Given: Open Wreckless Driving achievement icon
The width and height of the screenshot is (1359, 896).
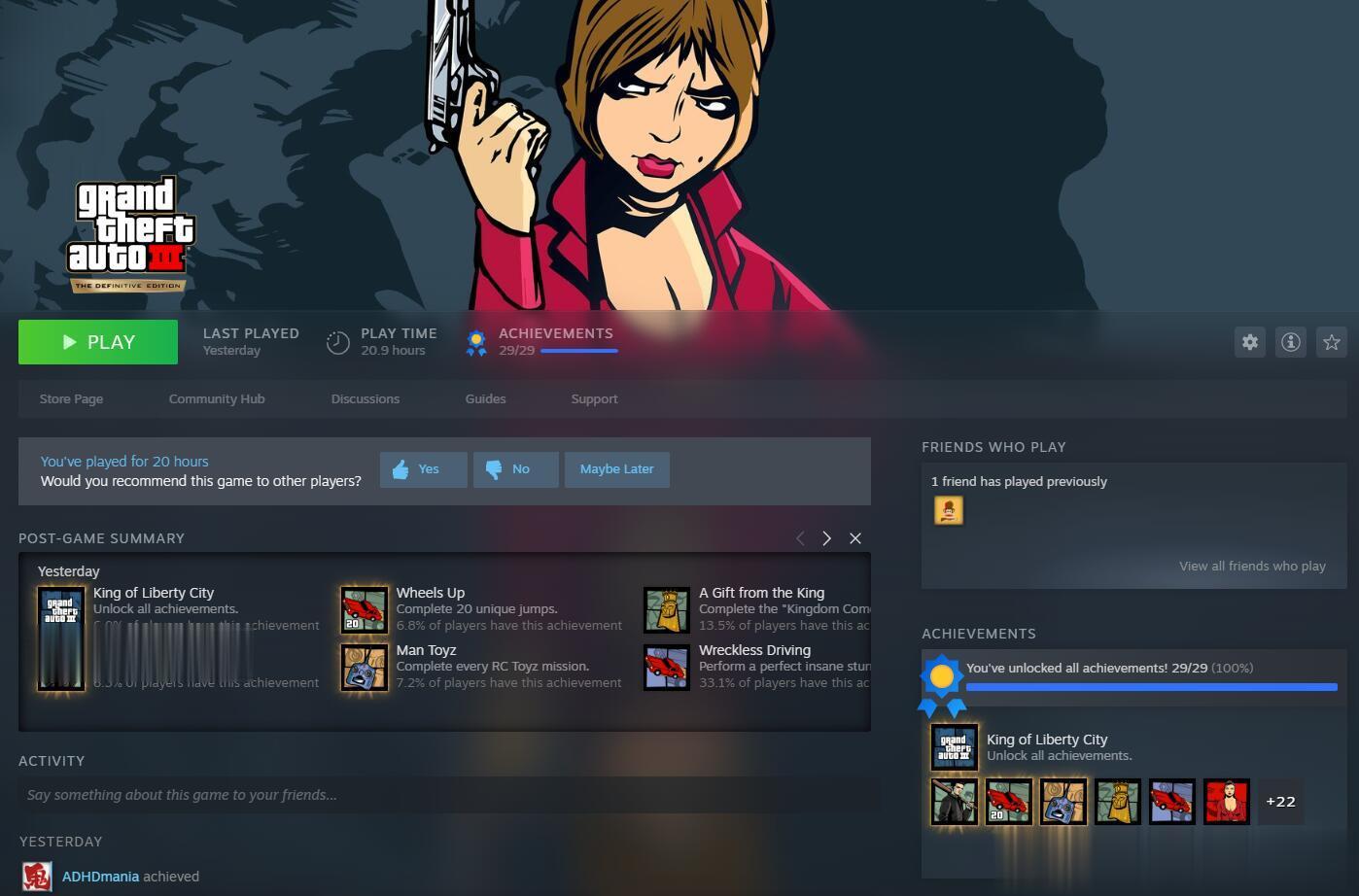Looking at the screenshot, I should click(x=667, y=667).
